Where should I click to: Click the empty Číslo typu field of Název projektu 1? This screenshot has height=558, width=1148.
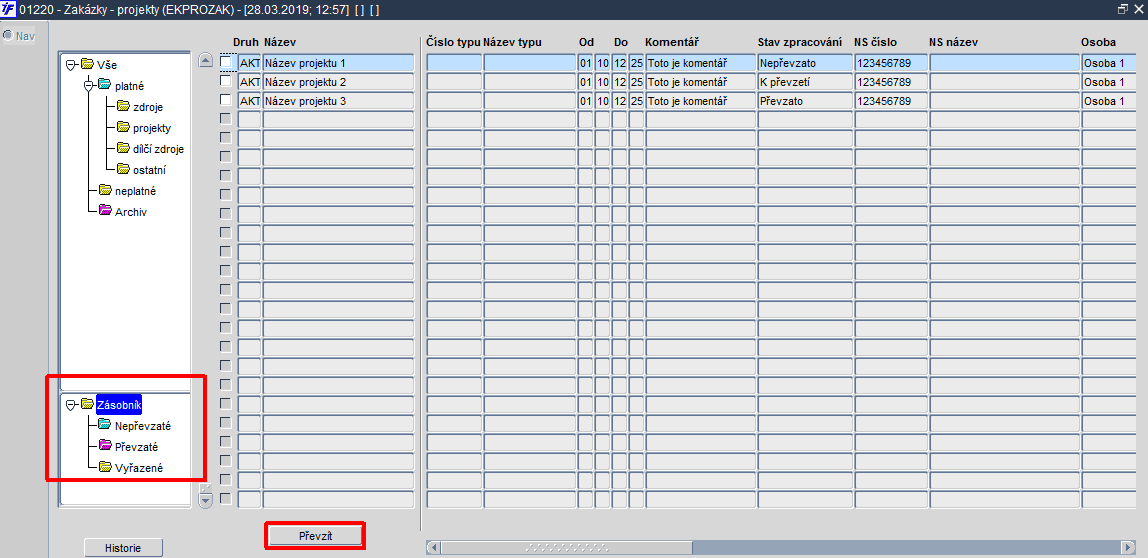point(454,63)
